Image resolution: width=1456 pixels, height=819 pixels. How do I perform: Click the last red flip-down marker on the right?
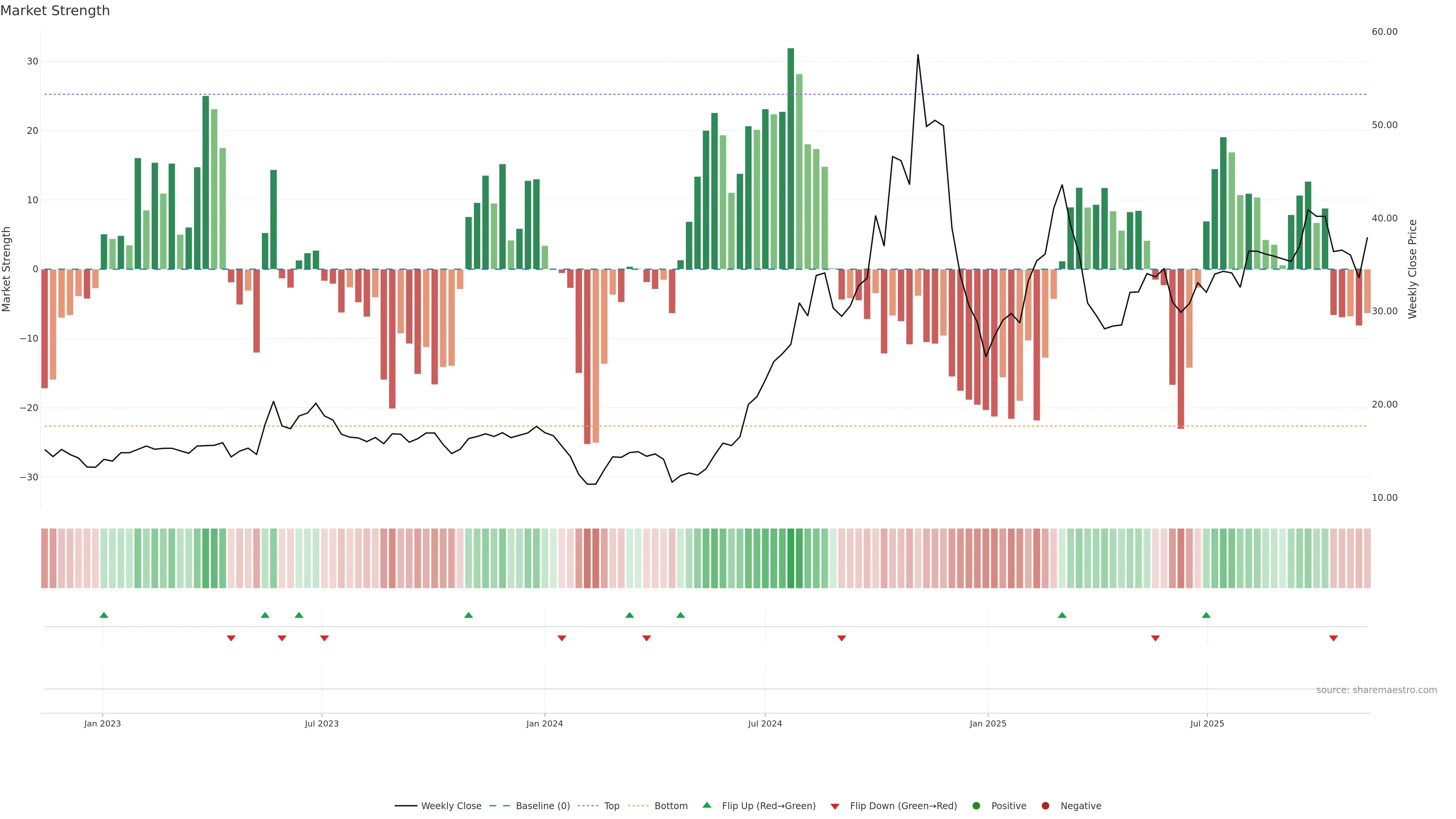coord(1334,638)
